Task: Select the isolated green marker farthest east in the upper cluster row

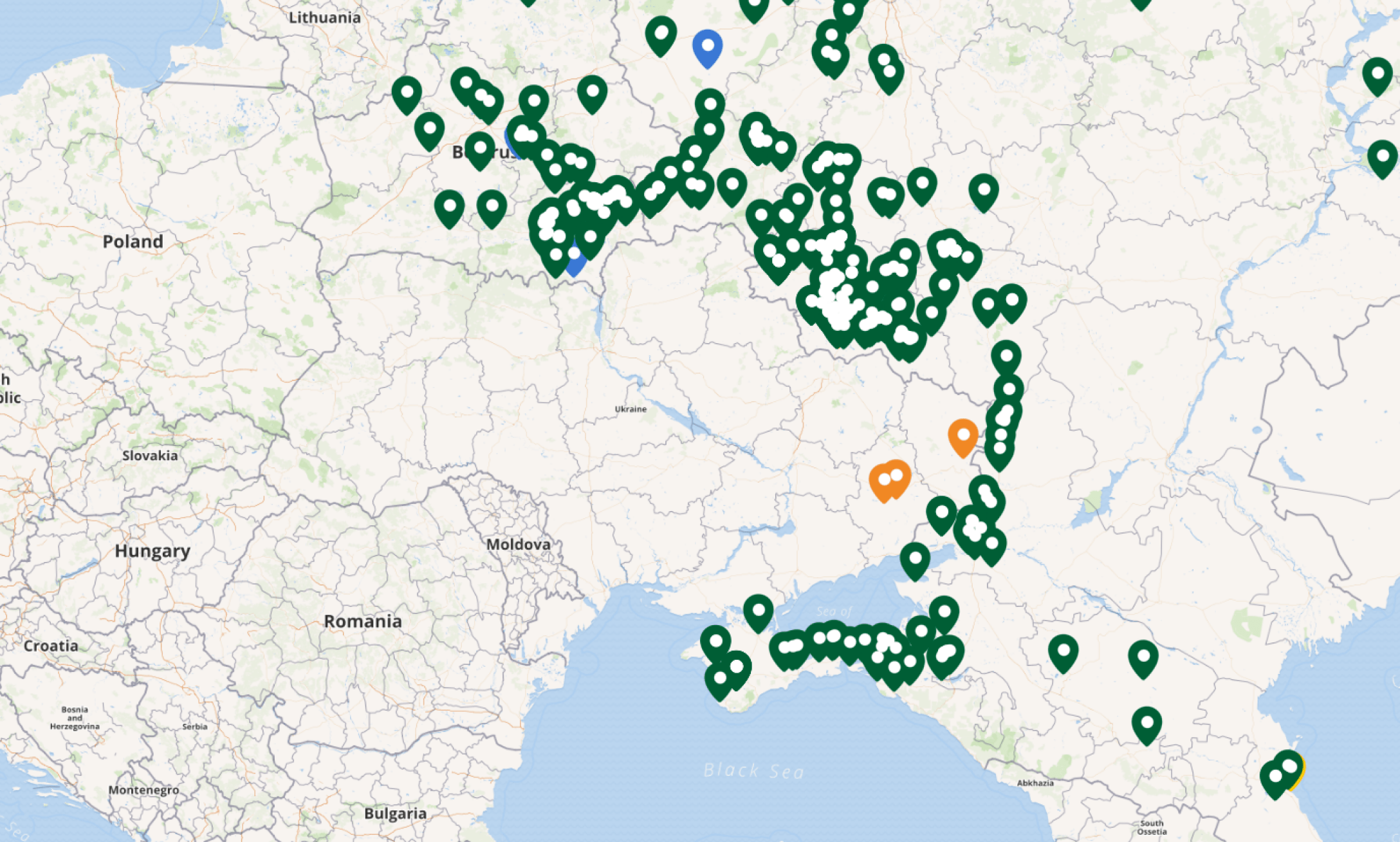Action: [983, 192]
